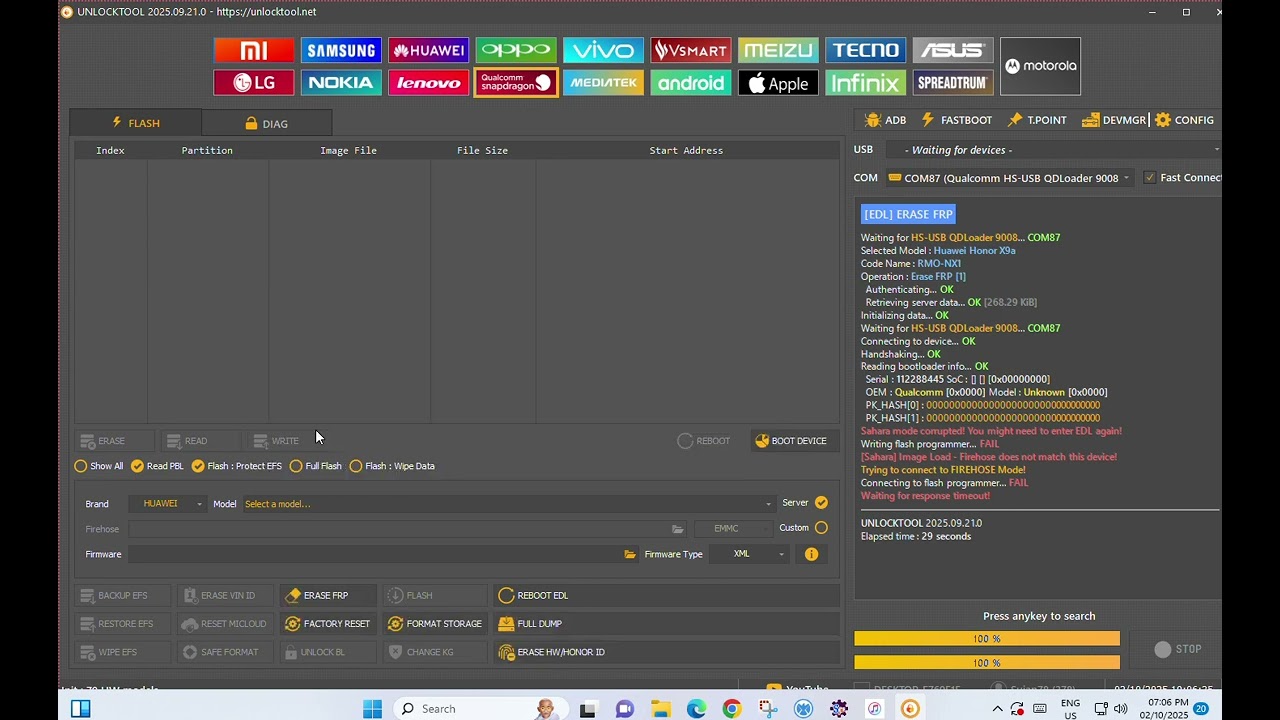
Task: Expand the Brand dropdown showing HUAWEI
Action: [167, 504]
